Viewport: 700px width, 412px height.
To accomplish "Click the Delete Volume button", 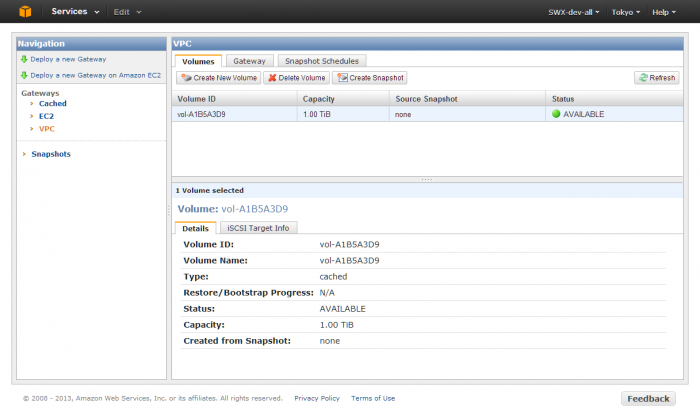I will pos(296,78).
